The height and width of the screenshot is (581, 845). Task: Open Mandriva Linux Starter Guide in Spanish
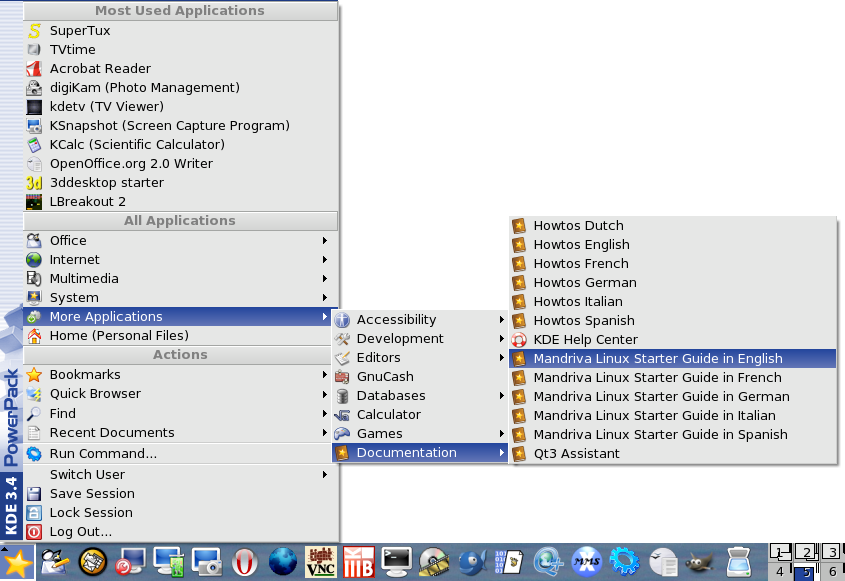(673, 434)
